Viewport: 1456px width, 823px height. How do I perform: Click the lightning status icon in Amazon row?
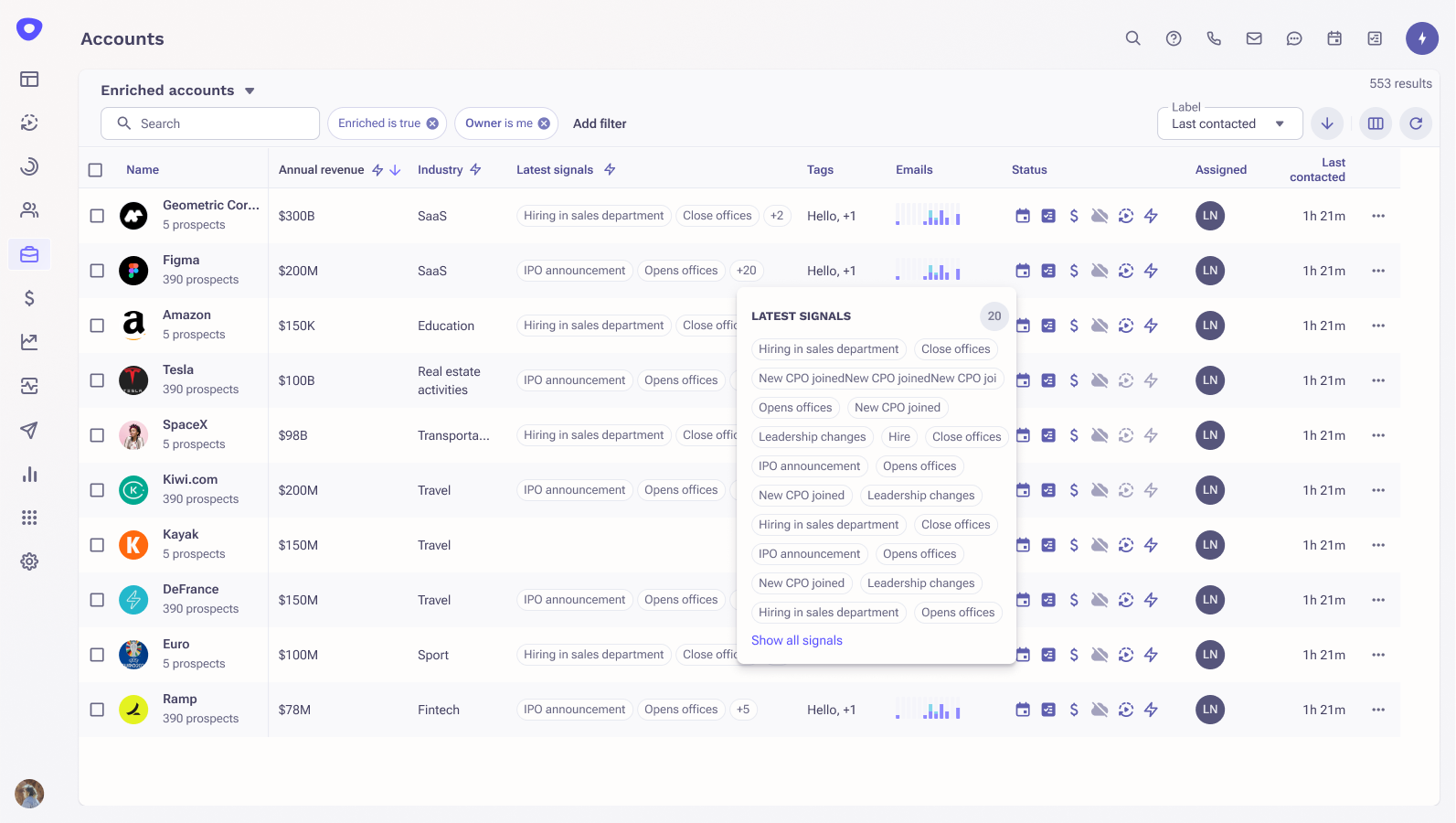pos(1151,326)
